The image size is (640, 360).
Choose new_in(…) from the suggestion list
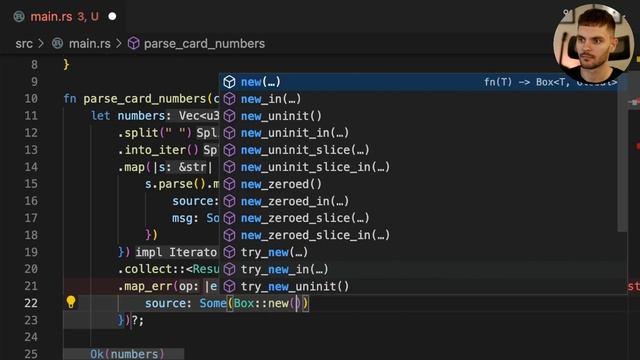(420, 99)
